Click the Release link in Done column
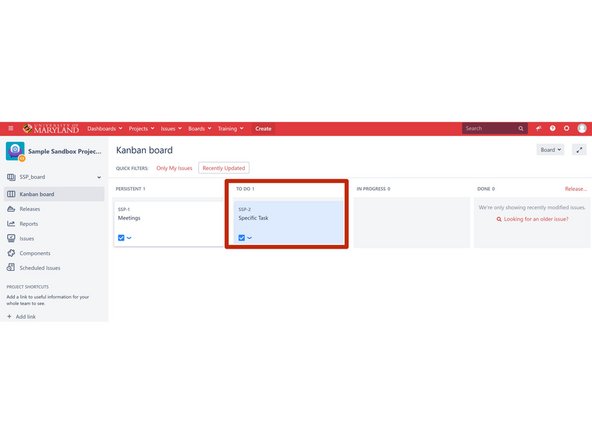Viewport: 592px width, 444px height. click(x=575, y=189)
